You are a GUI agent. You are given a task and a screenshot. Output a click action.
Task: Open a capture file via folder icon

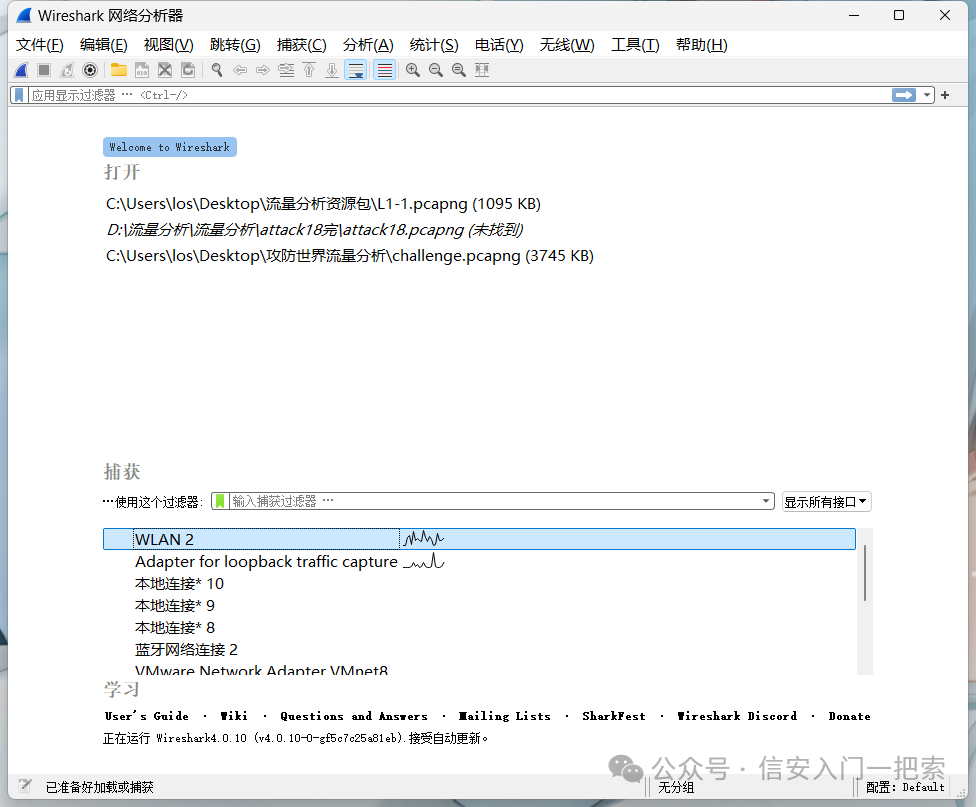(118, 70)
